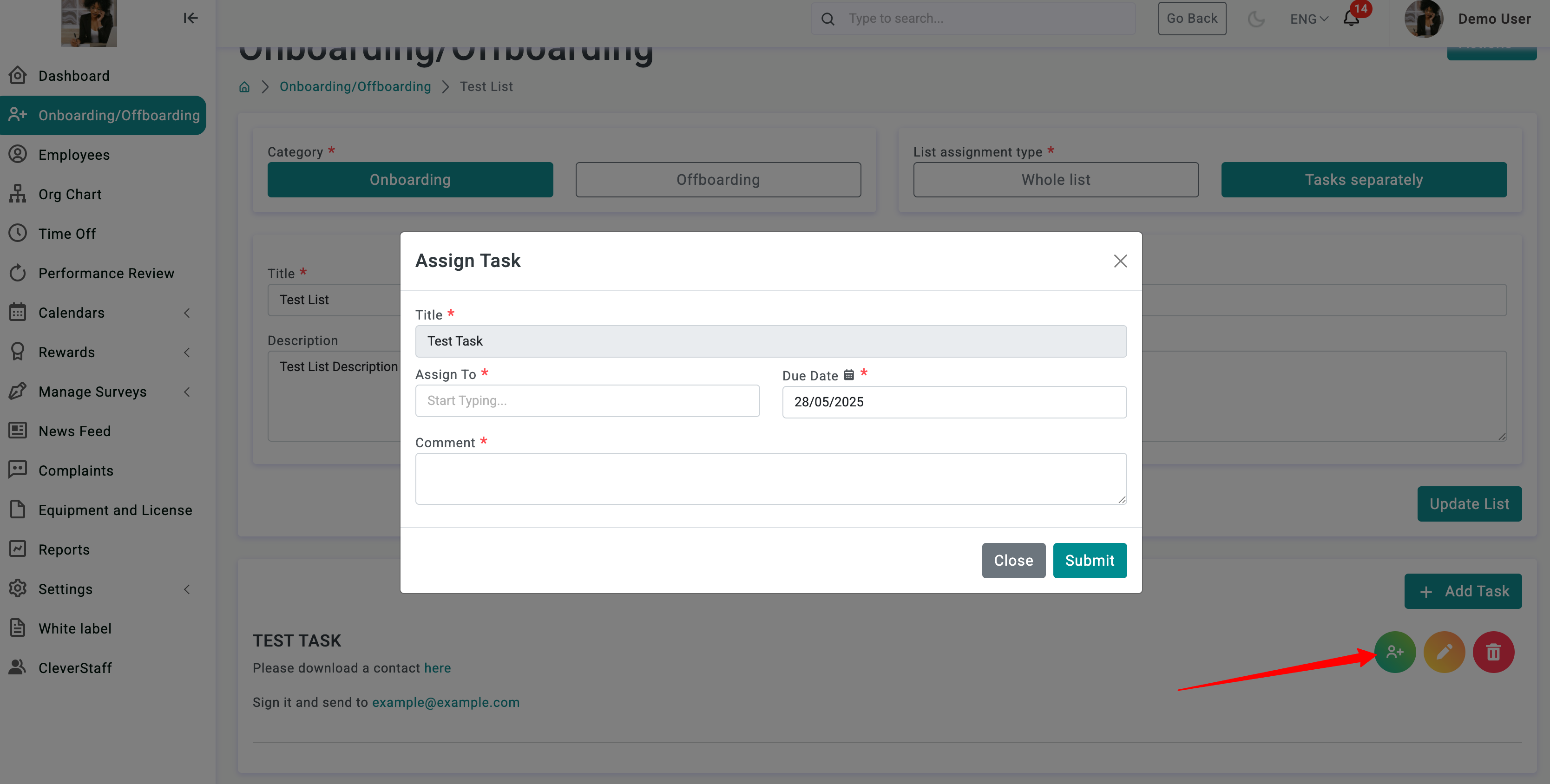The image size is (1550, 784).
Task: Click the Due Date calendar icon
Action: click(848, 375)
